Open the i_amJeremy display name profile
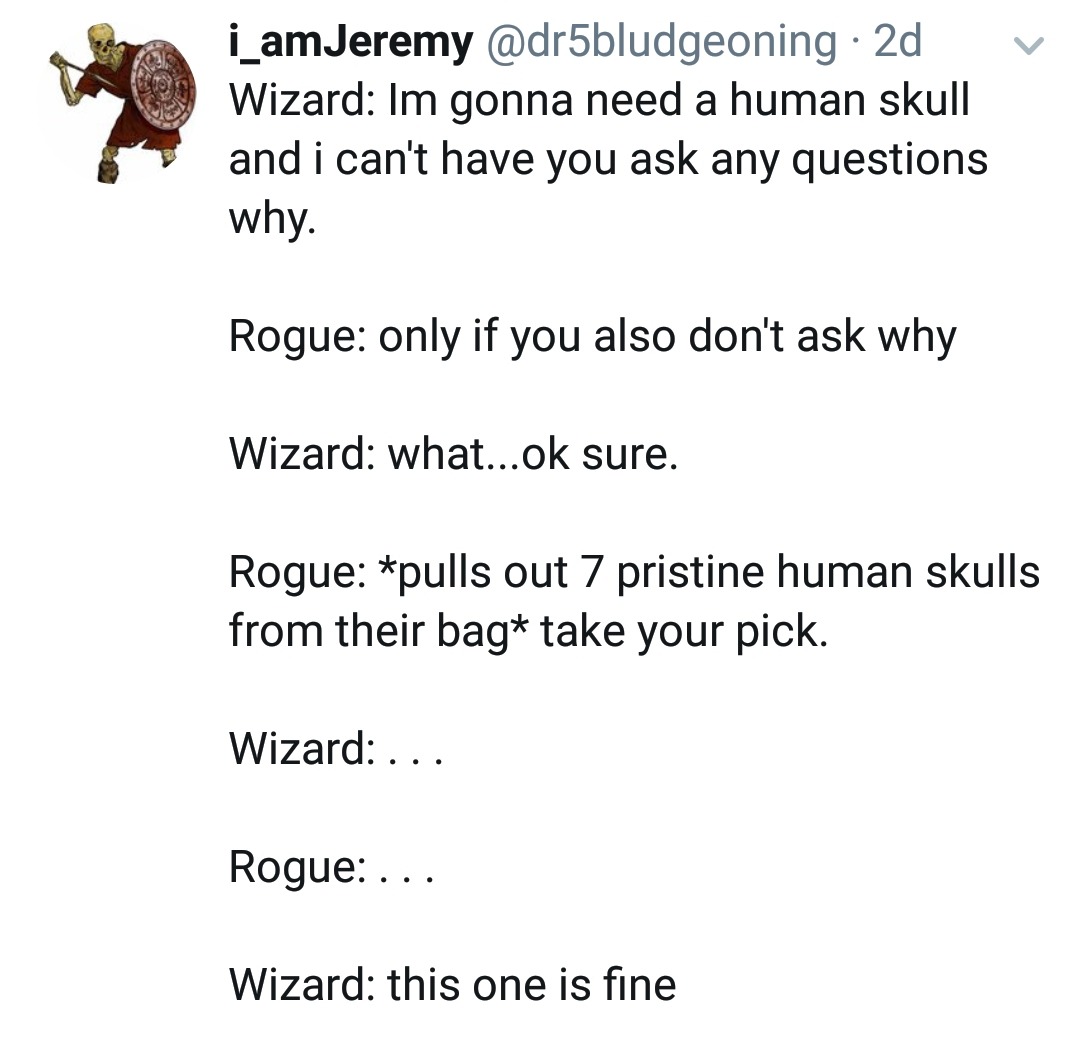 351,42
